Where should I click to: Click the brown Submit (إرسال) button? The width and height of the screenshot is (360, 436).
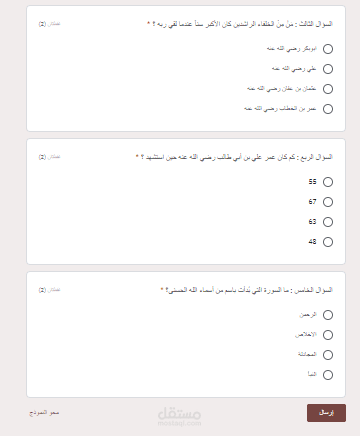coord(326,413)
